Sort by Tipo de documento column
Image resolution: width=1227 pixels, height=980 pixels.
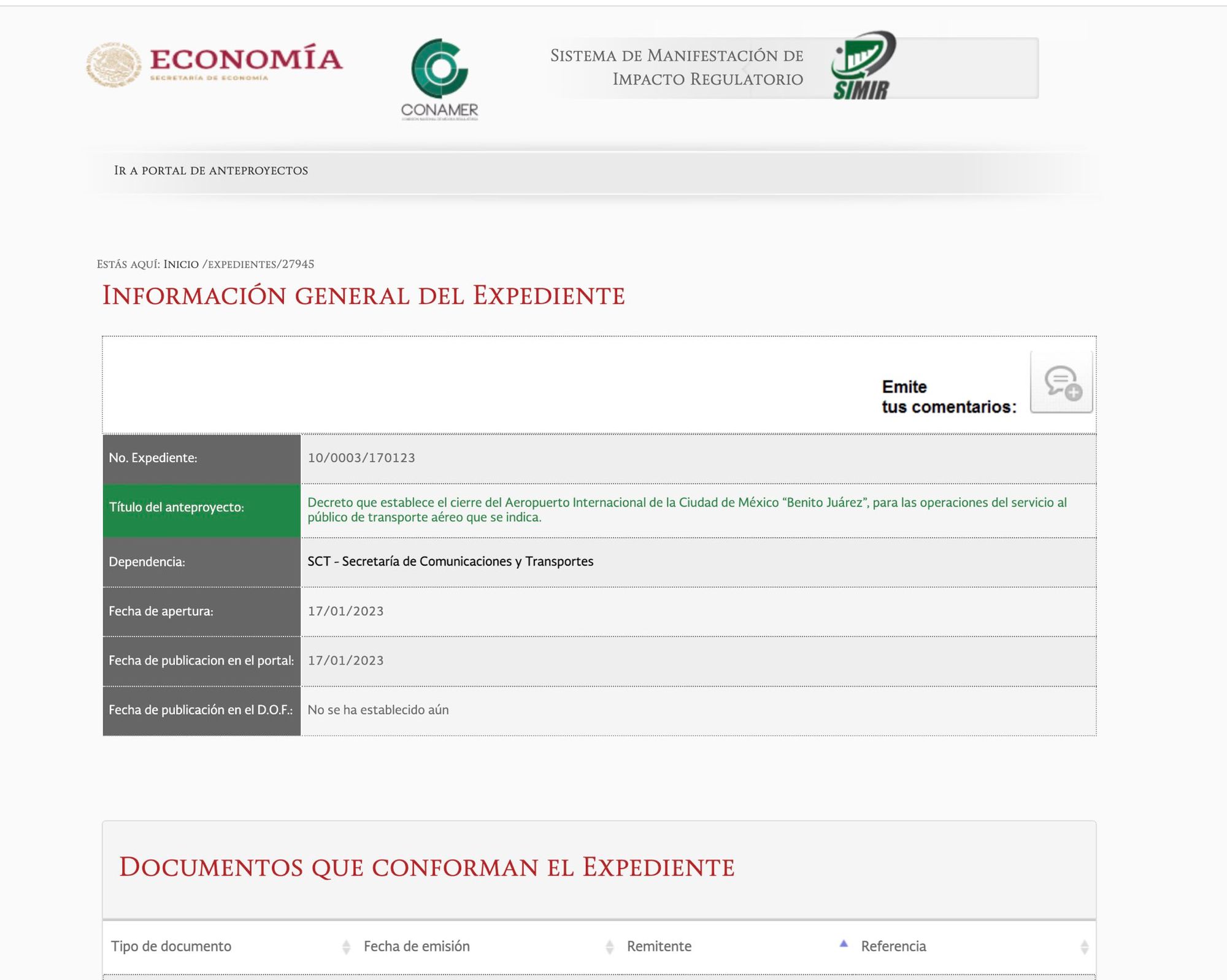pos(230,946)
